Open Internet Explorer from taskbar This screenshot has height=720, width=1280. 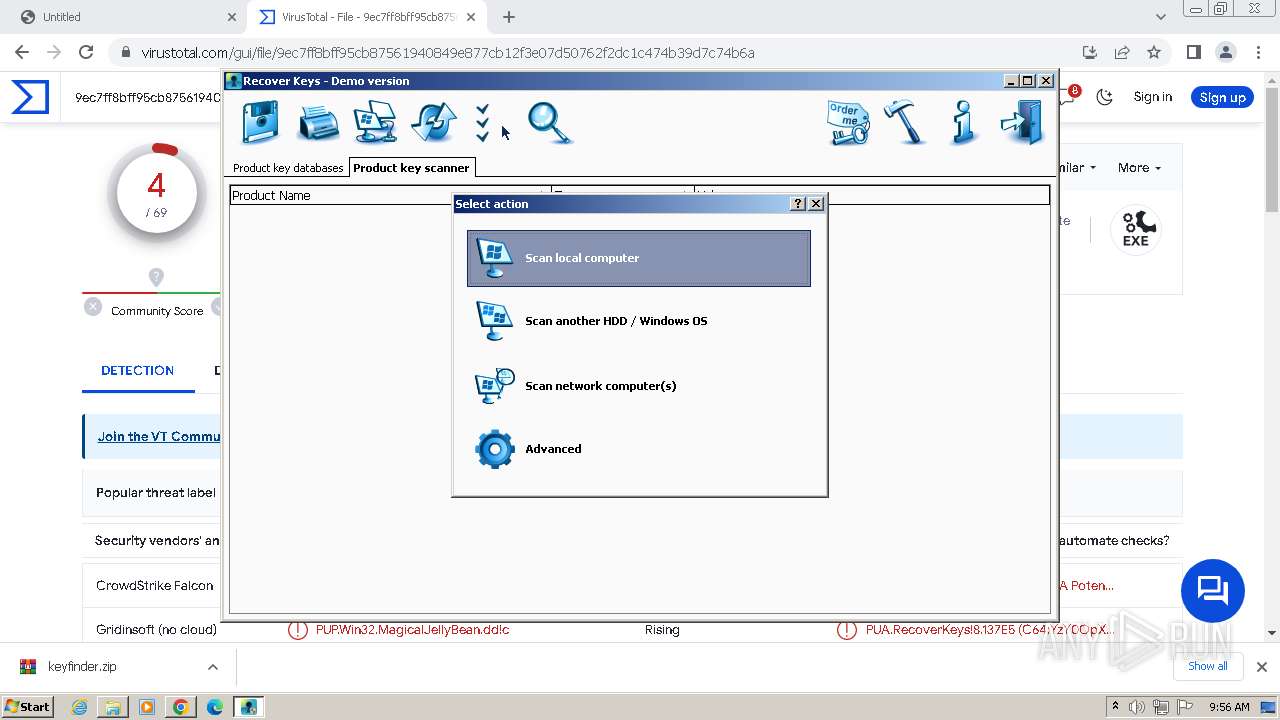pyautogui.click(x=79, y=707)
